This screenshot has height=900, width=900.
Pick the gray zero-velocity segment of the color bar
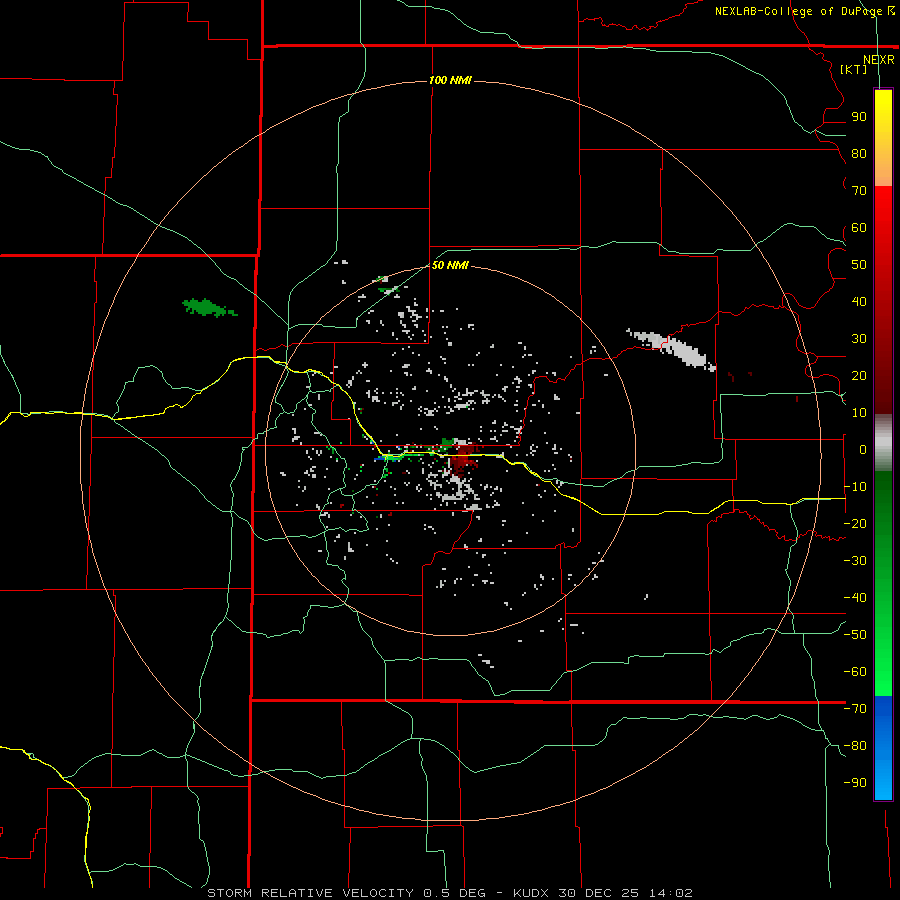[883, 443]
